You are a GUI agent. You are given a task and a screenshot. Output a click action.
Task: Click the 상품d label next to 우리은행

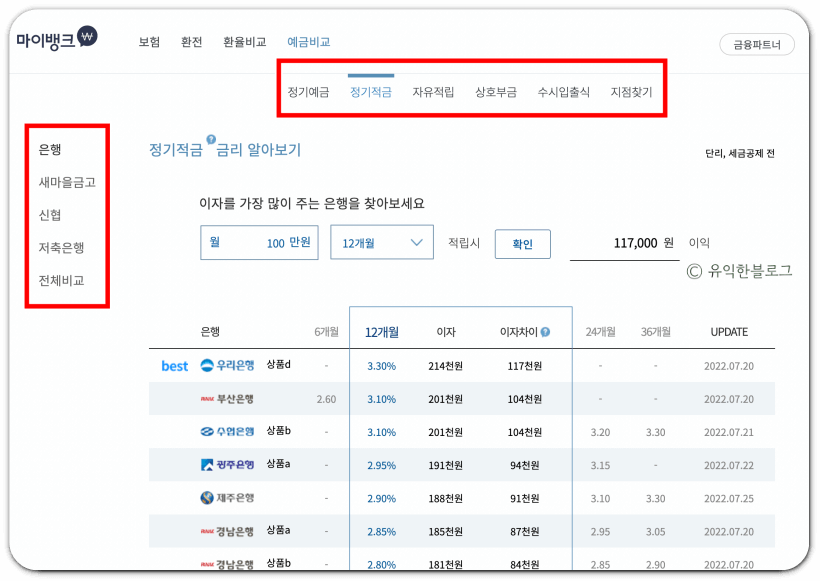click(x=279, y=364)
